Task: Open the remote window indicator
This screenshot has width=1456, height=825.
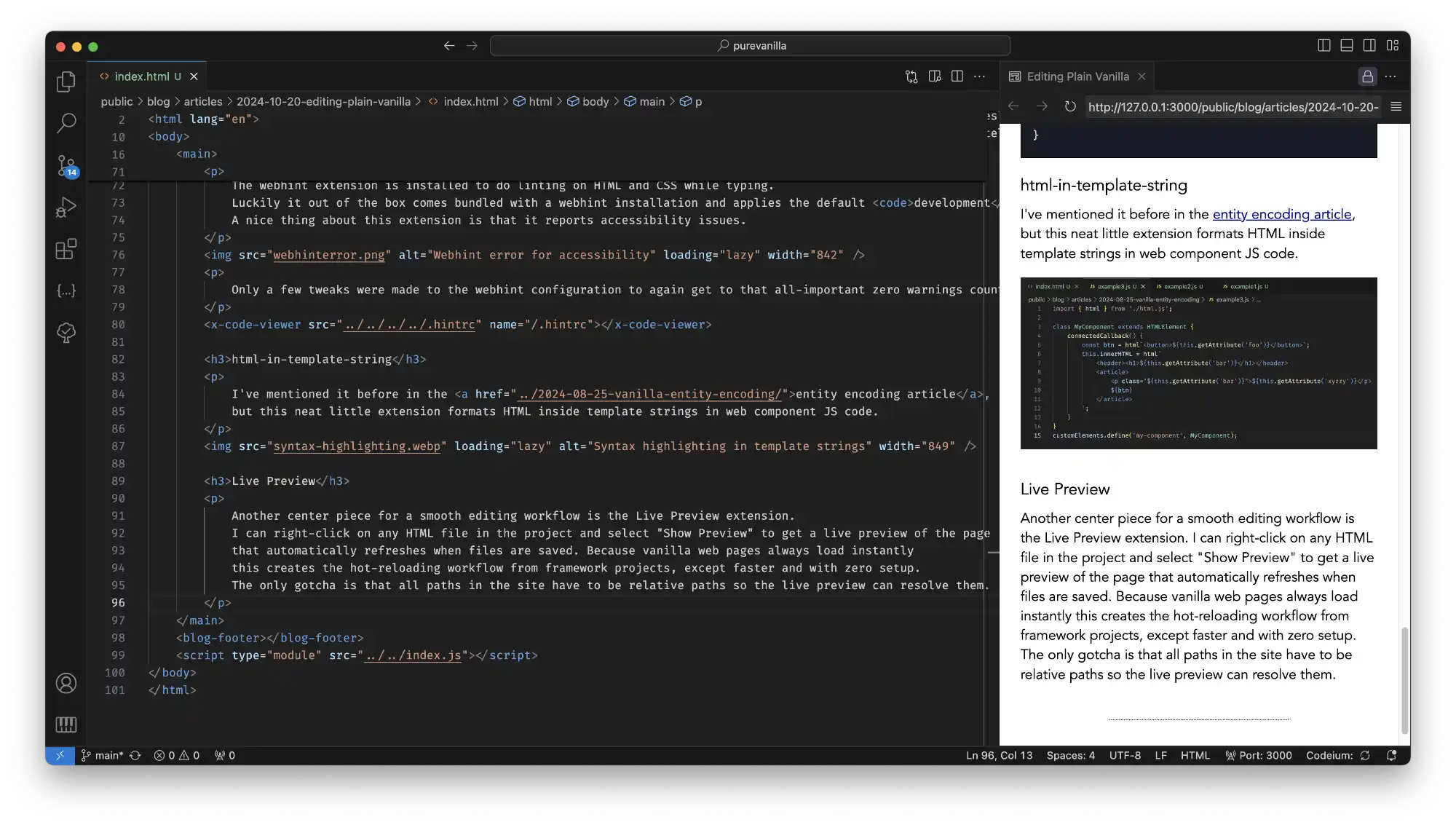Action: [x=60, y=755]
